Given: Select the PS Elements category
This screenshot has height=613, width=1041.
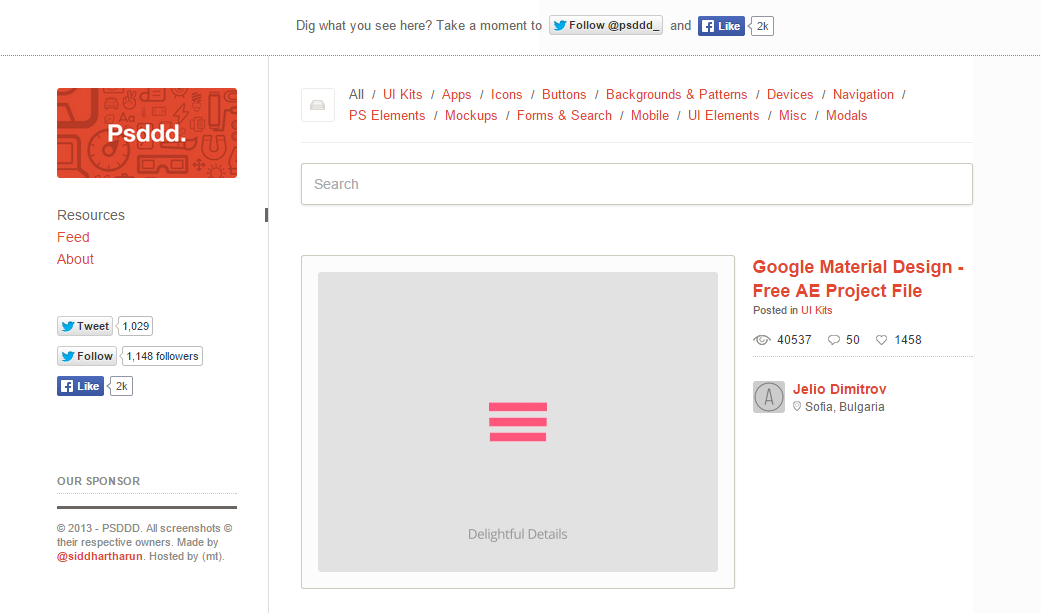Looking at the screenshot, I should pos(387,116).
